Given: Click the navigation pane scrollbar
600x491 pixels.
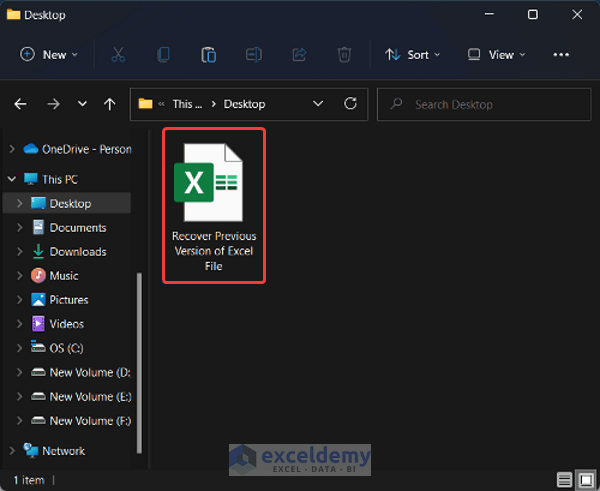Looking at the screenshot, I should 139,363.
